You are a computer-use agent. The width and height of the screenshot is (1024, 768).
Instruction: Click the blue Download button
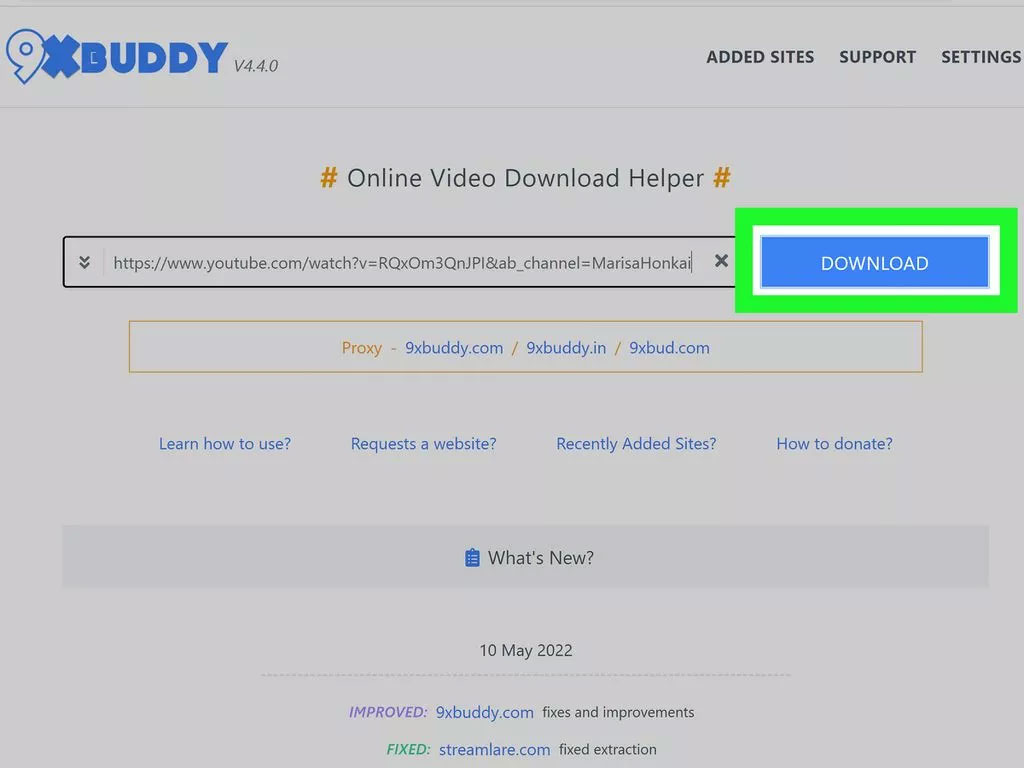pos(874,263)
